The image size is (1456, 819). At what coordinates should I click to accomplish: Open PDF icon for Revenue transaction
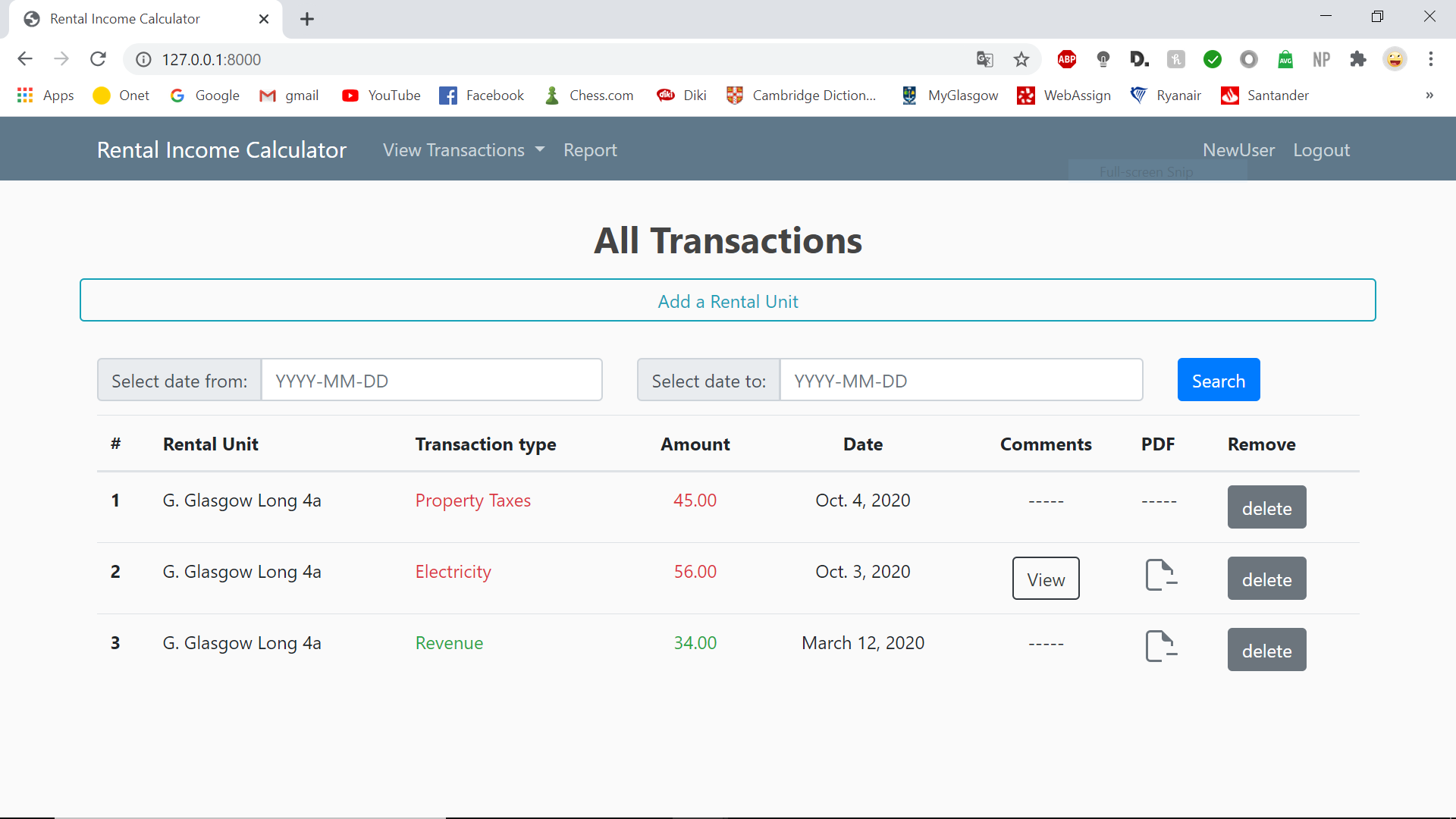click(1160, 646)
